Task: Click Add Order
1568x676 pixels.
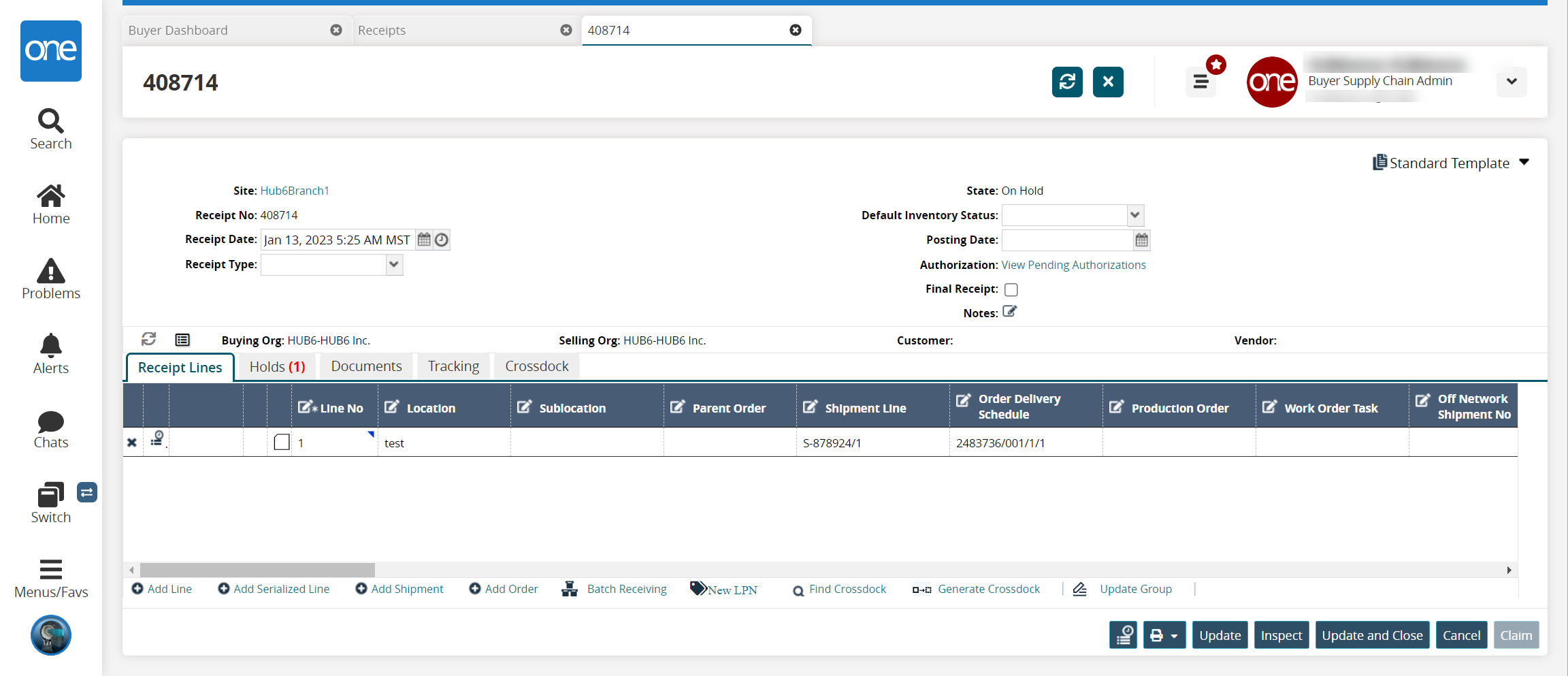Action: (504, 589)
